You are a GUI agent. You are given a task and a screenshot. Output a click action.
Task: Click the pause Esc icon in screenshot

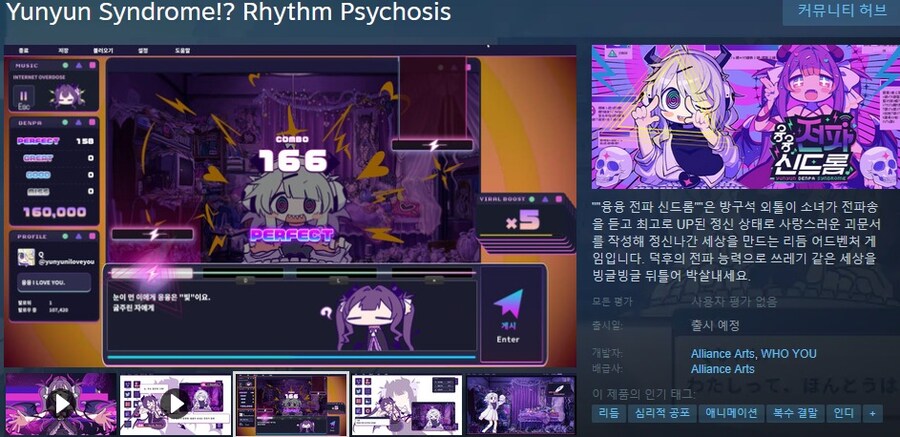[23, 98]
